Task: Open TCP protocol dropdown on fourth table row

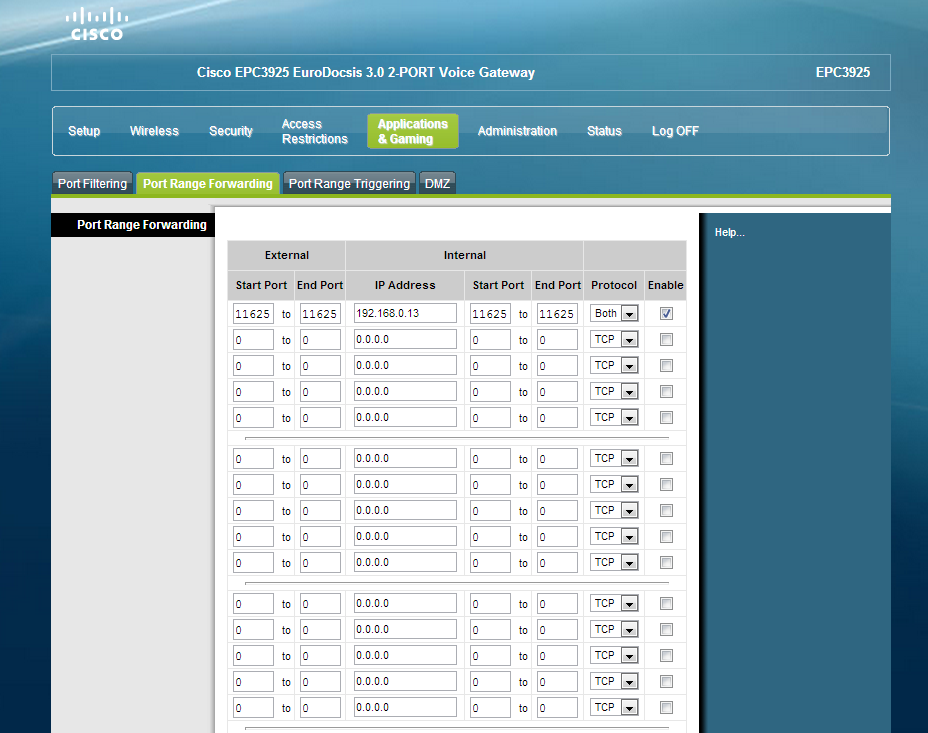Action: 614,391
